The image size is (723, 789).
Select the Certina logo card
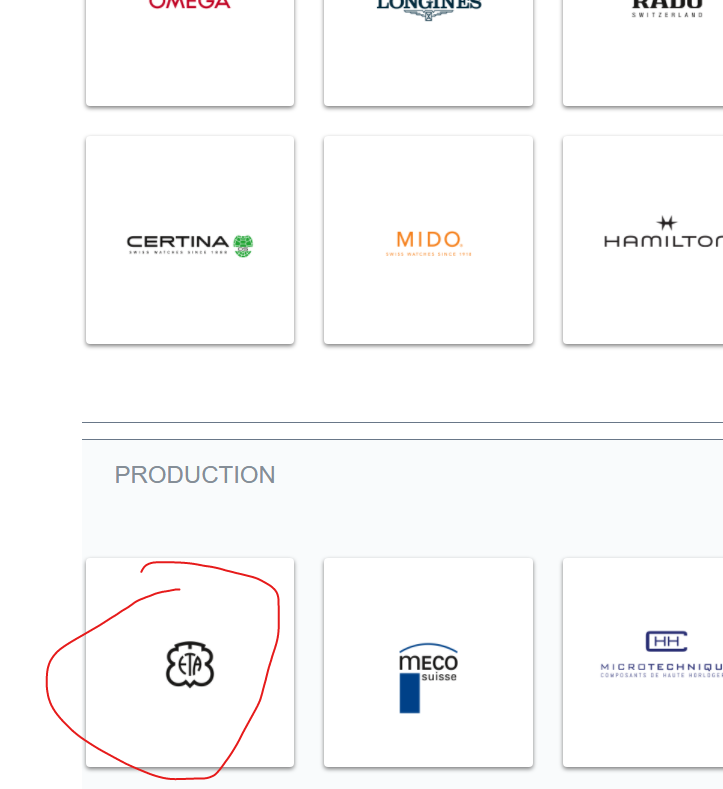[x=190, y=240]
